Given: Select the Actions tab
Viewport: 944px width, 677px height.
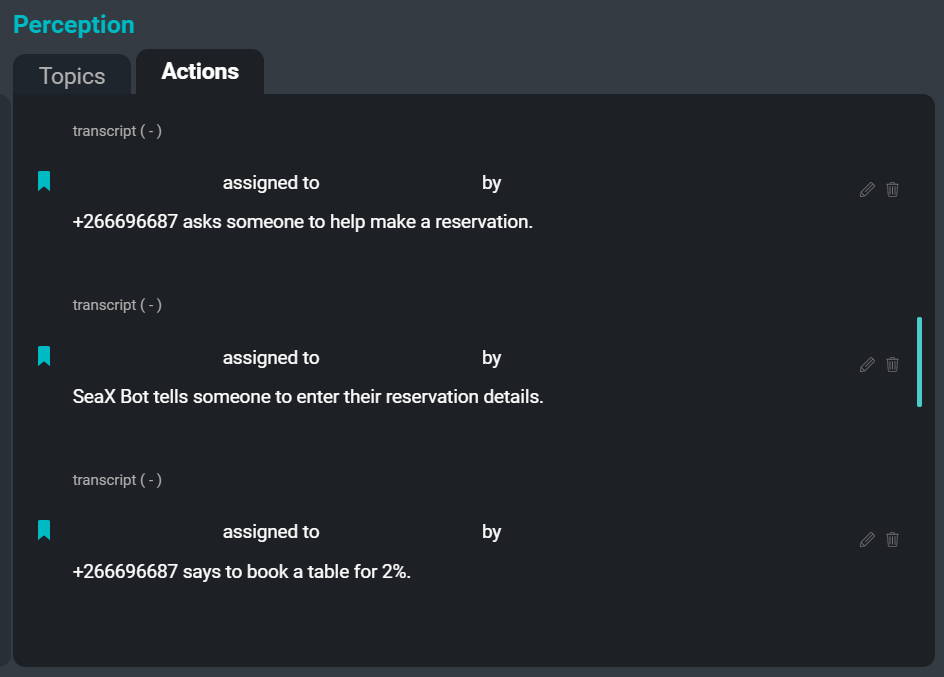Looking at the screenshot, I should click(199, 71).
